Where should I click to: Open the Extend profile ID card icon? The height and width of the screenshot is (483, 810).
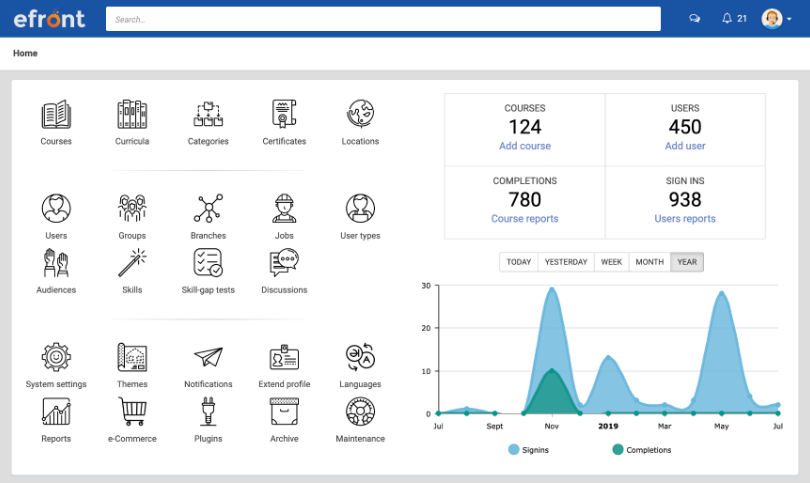point(284,357)
